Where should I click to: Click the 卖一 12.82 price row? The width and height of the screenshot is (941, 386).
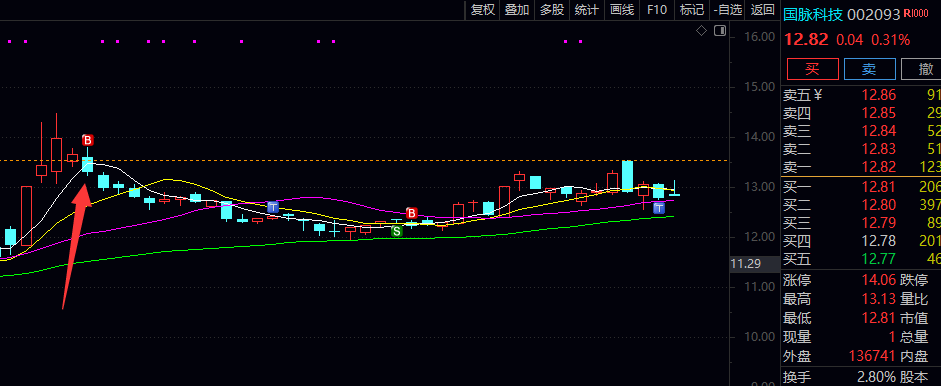[x=862, y=167]
